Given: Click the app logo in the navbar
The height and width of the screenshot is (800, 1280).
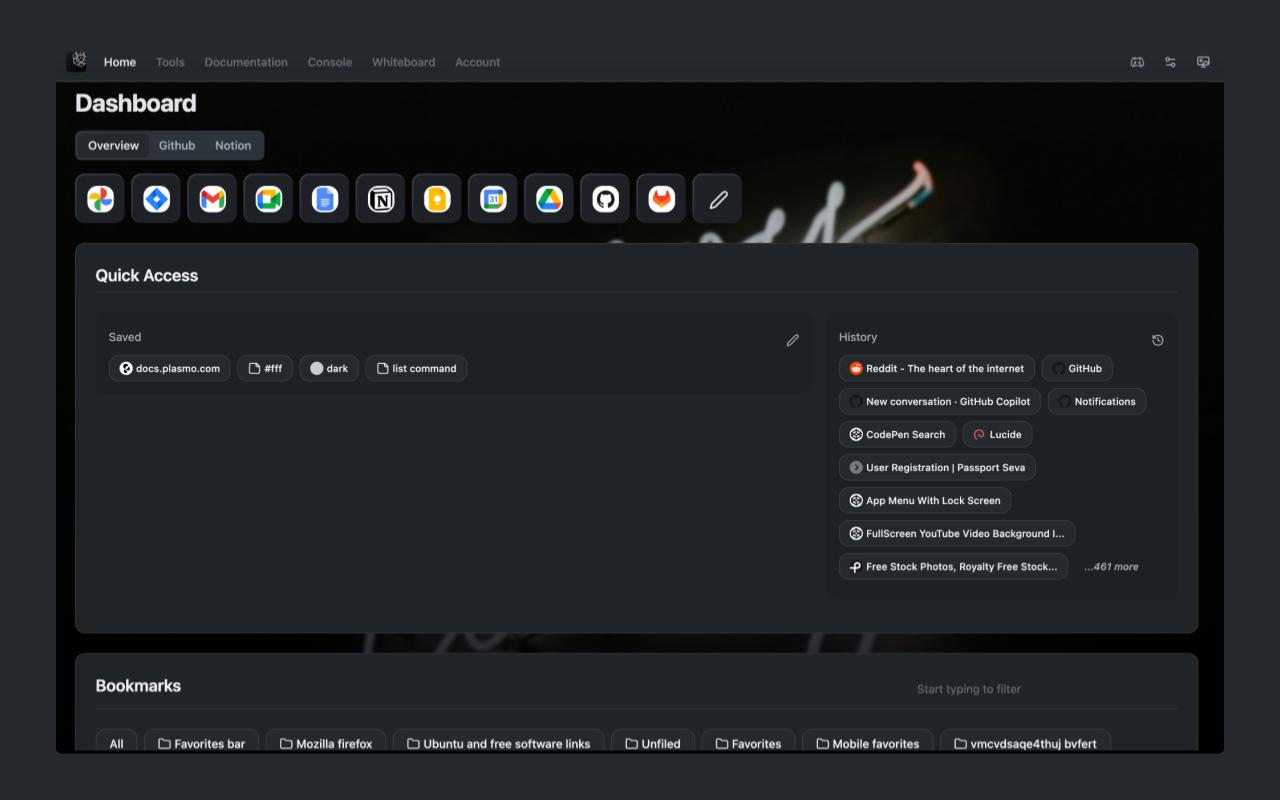Looking at the screenshot, I should coord(77,62).
